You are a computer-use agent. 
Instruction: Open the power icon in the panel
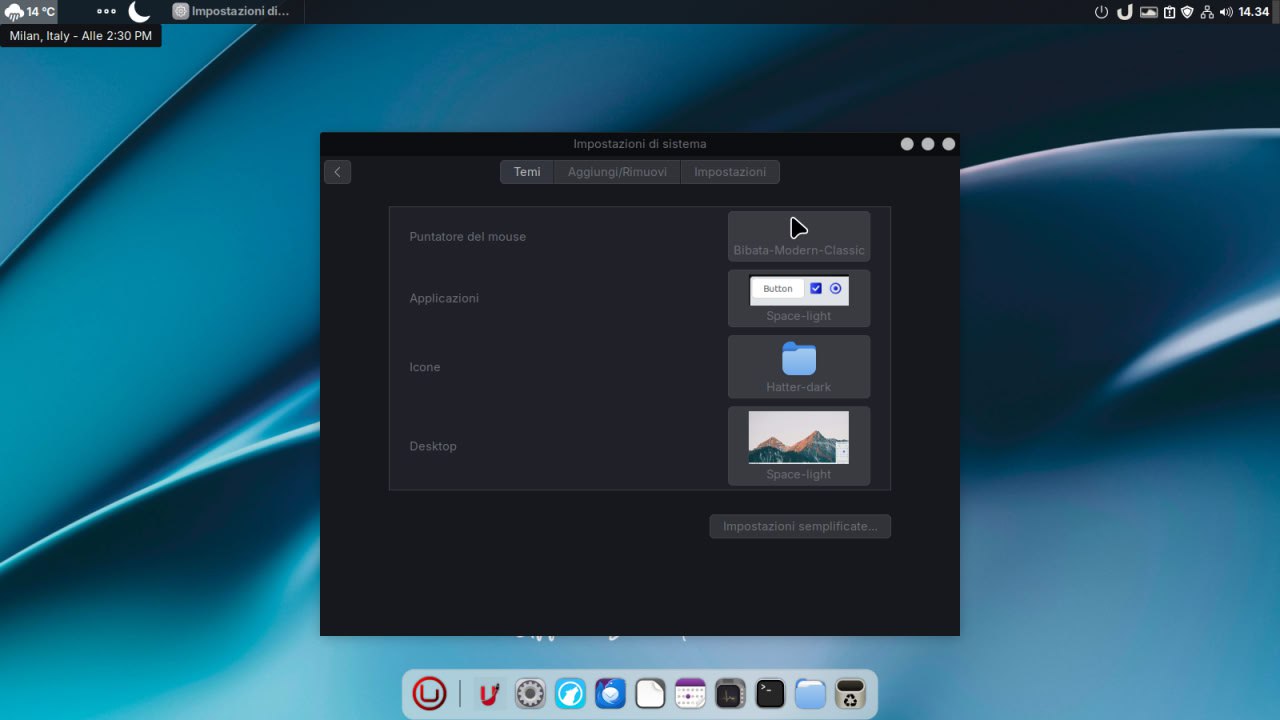click(x=1102, y=12)
